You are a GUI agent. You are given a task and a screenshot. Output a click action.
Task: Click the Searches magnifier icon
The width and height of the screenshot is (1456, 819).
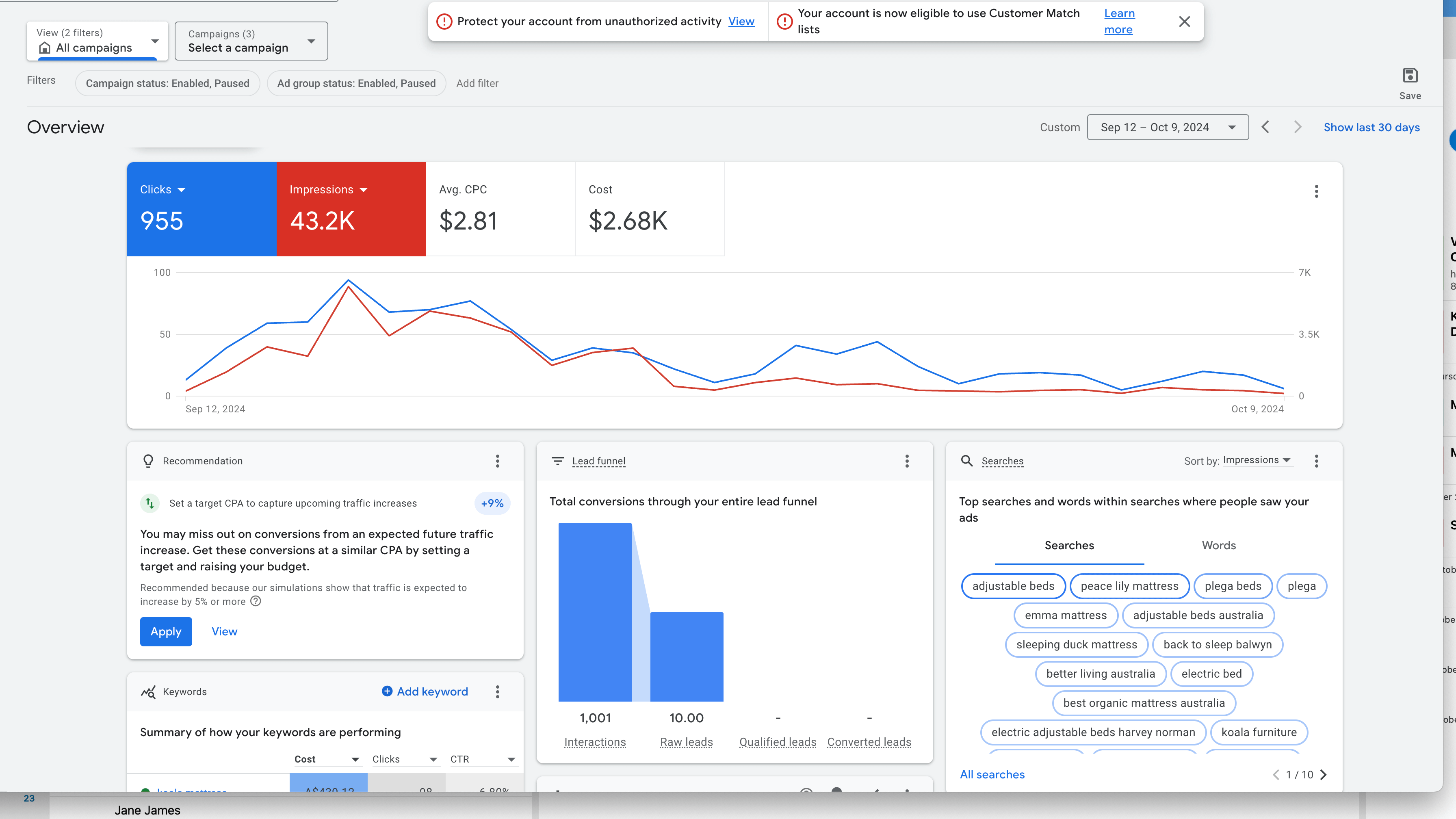(x=966, y=461)
